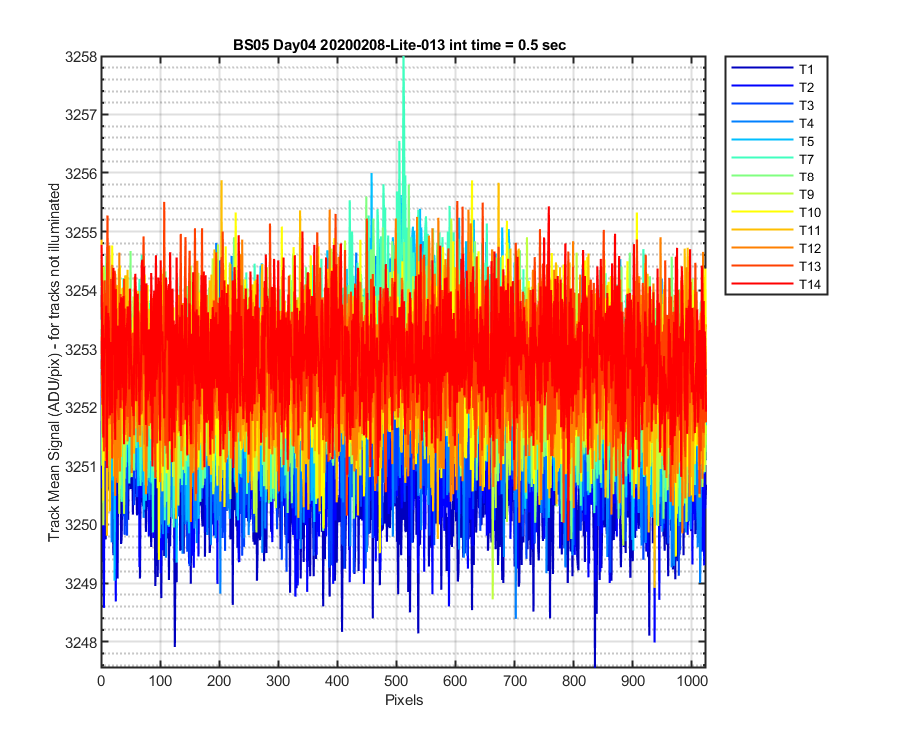Click y-axis tick value 3257
Viewport: 900px width, 750px height.
coord(81,115)
